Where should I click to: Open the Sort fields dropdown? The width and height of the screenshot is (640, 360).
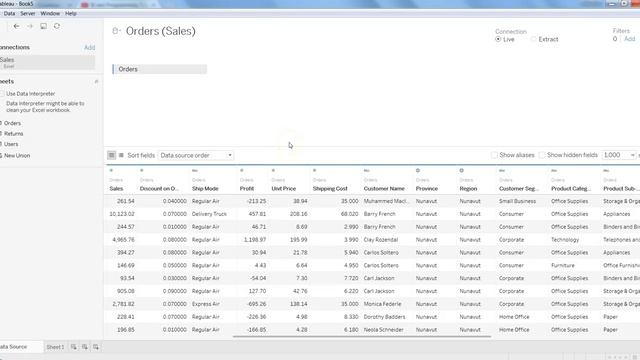coord(196,156)
